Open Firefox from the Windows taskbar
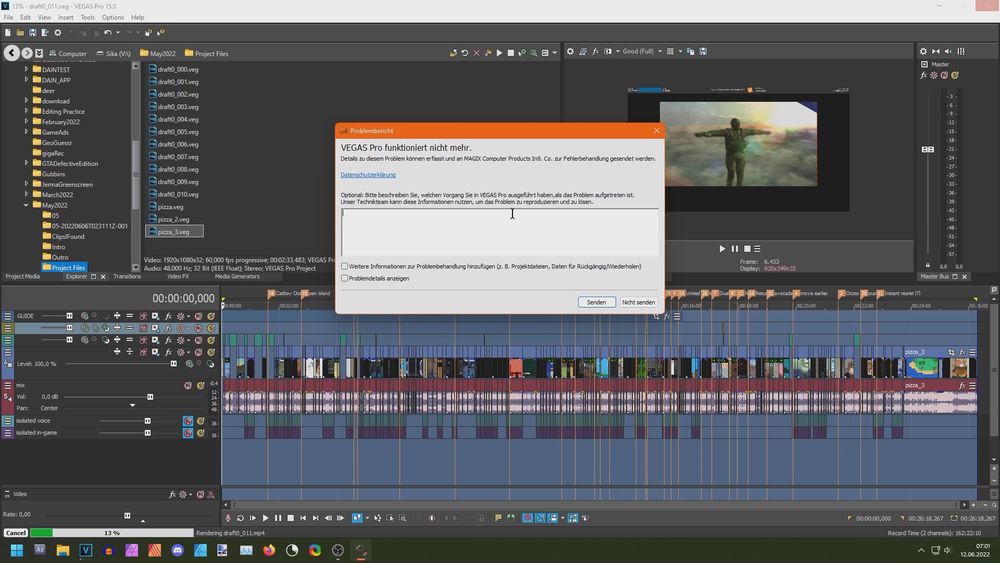The width and height of the screenshot is (1000, 563). (269, 550)
